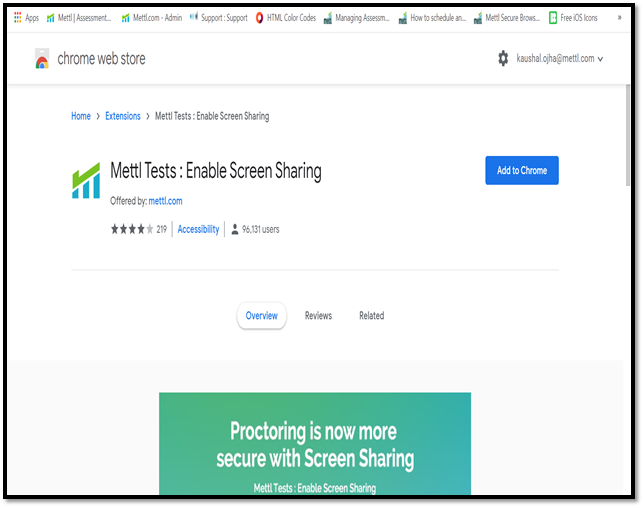644x508 pixels.
Task: Open the Managing Assessm... bookmark
Action: tap(356, 18)
